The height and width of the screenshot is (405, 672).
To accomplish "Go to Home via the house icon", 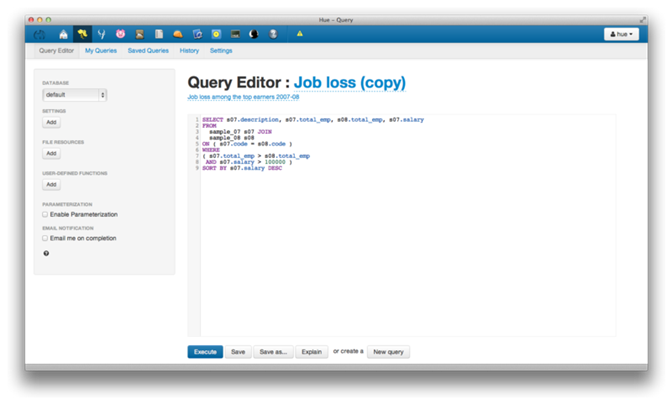I will point(63,34).
